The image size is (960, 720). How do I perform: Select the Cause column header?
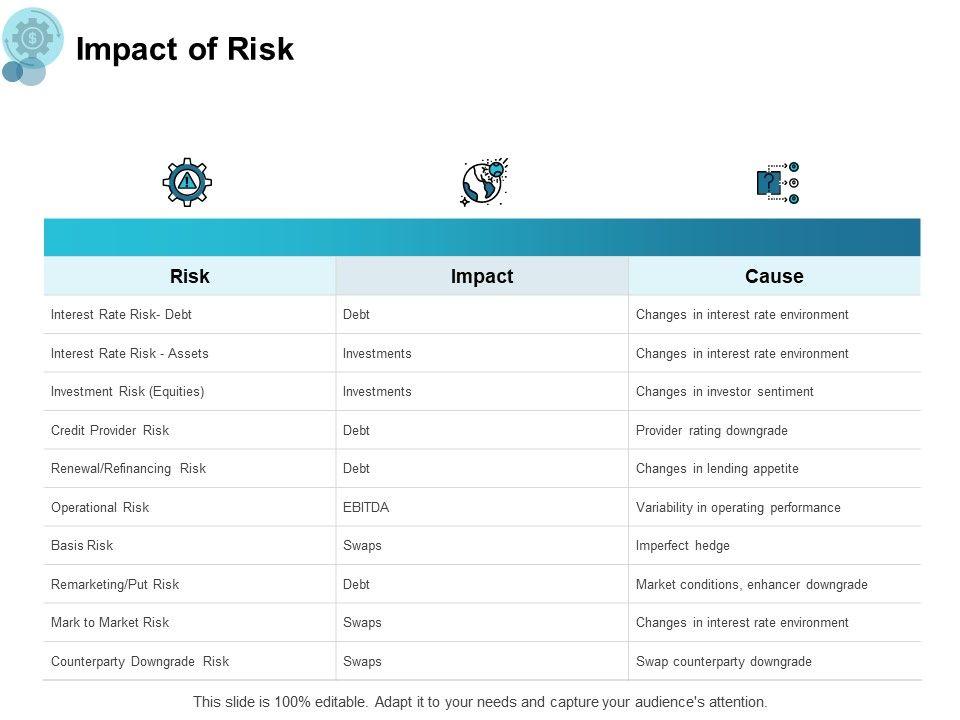click(x=774, y=276)
